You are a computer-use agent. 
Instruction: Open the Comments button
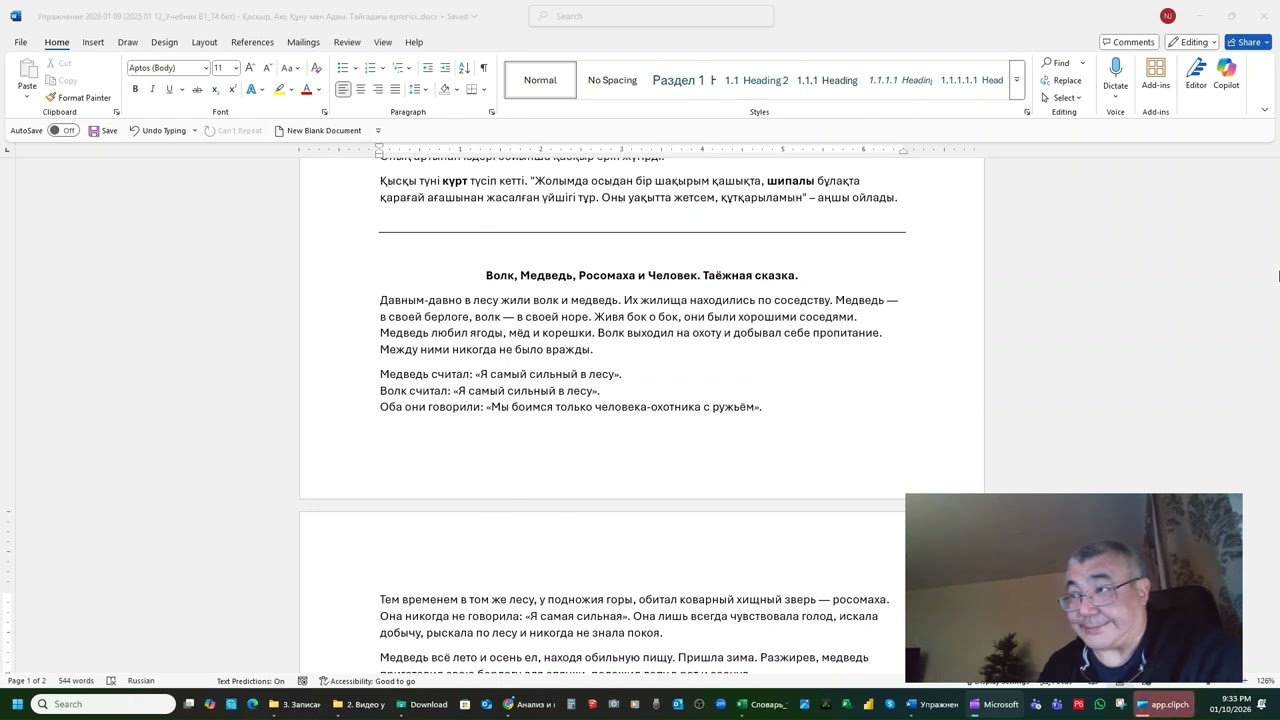click(x=1128, y=42)
